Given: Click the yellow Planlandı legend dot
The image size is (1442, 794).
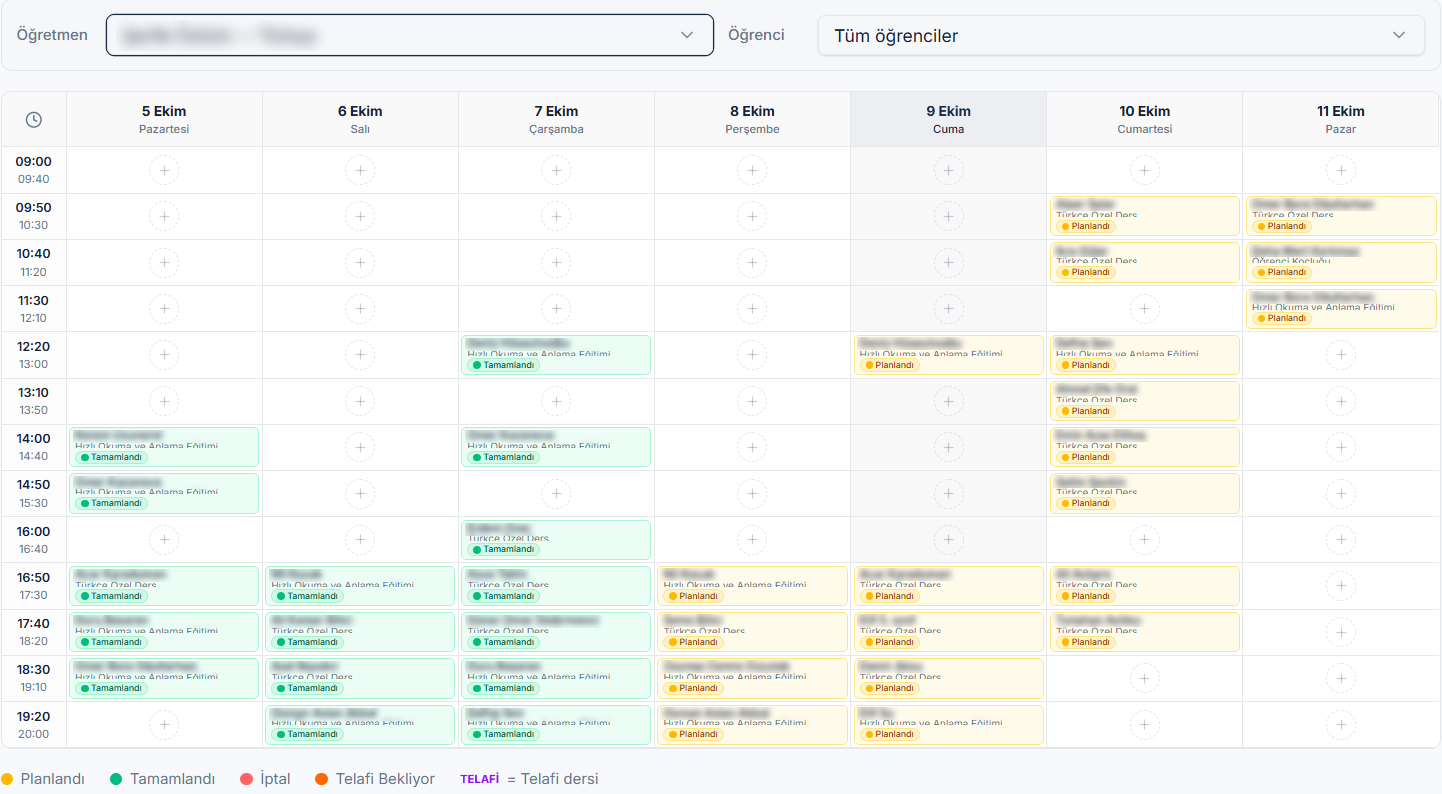Looking at the screenshot, I should coord(7,779).
